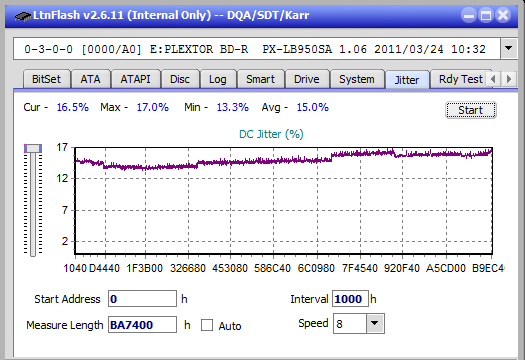Click the Interval field with 1000
The width and height of the screenshot is (525, 360).
click(350, 299)
